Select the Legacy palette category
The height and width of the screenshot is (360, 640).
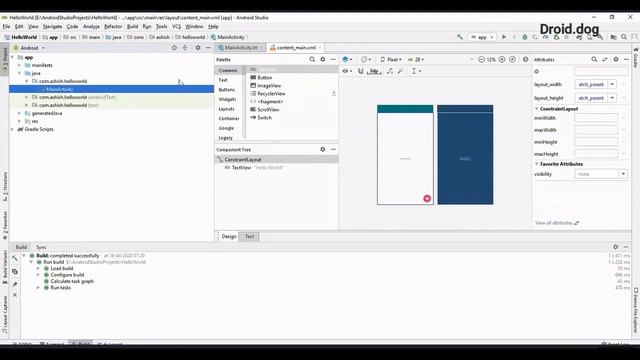pos(225,138)
